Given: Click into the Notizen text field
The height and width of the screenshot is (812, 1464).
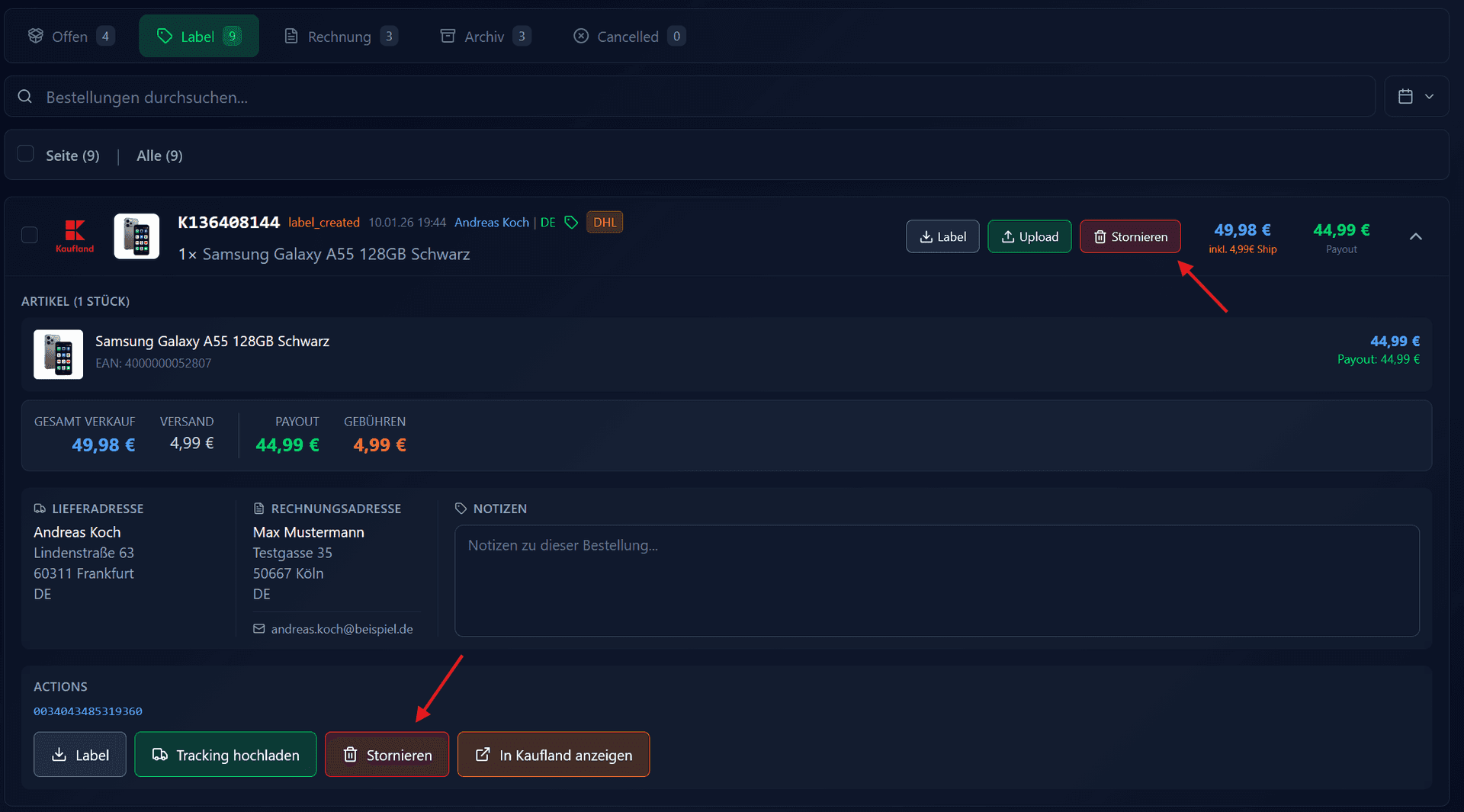Looking at the screenshot, I should 936,580.
